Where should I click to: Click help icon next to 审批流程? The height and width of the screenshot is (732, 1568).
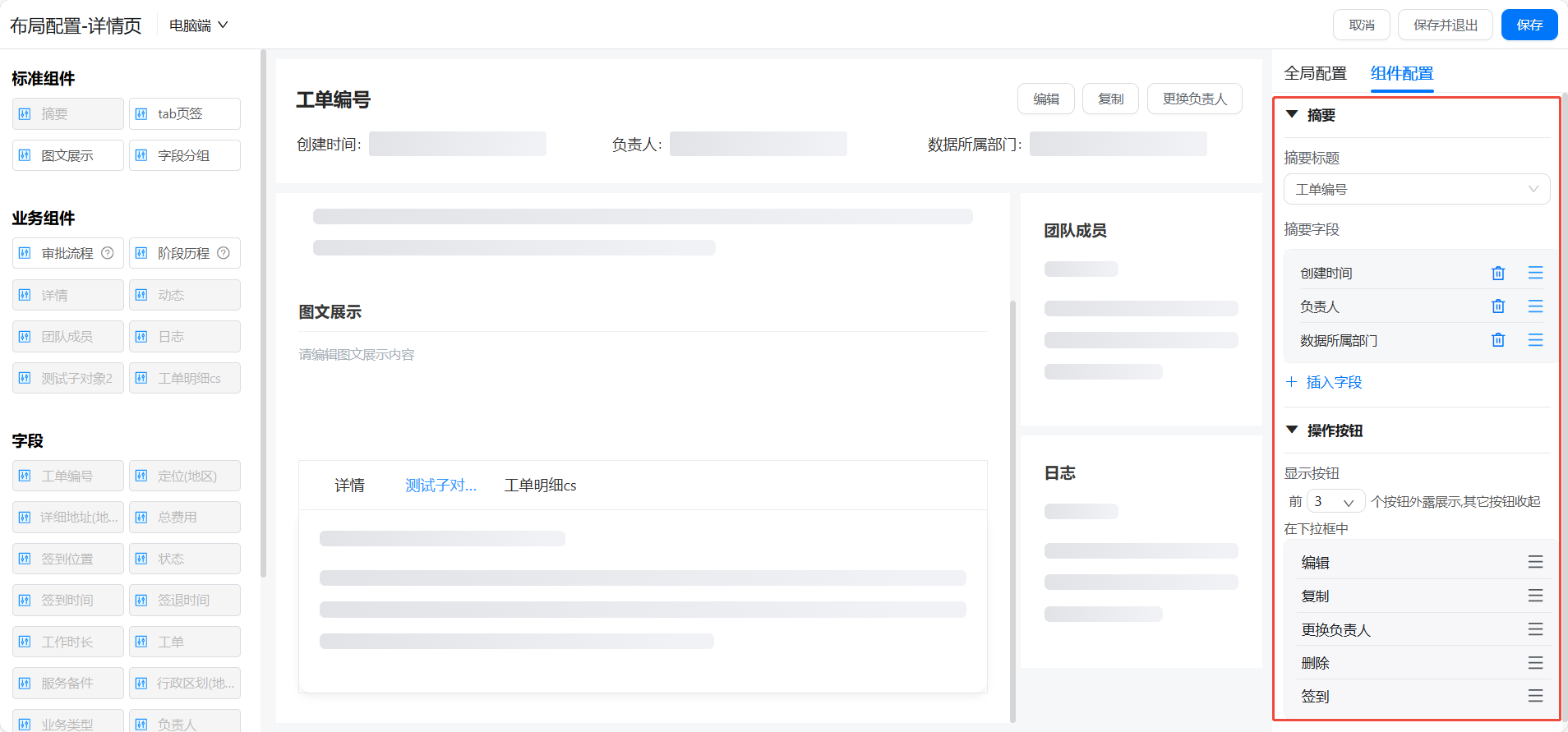pos(107,253)
